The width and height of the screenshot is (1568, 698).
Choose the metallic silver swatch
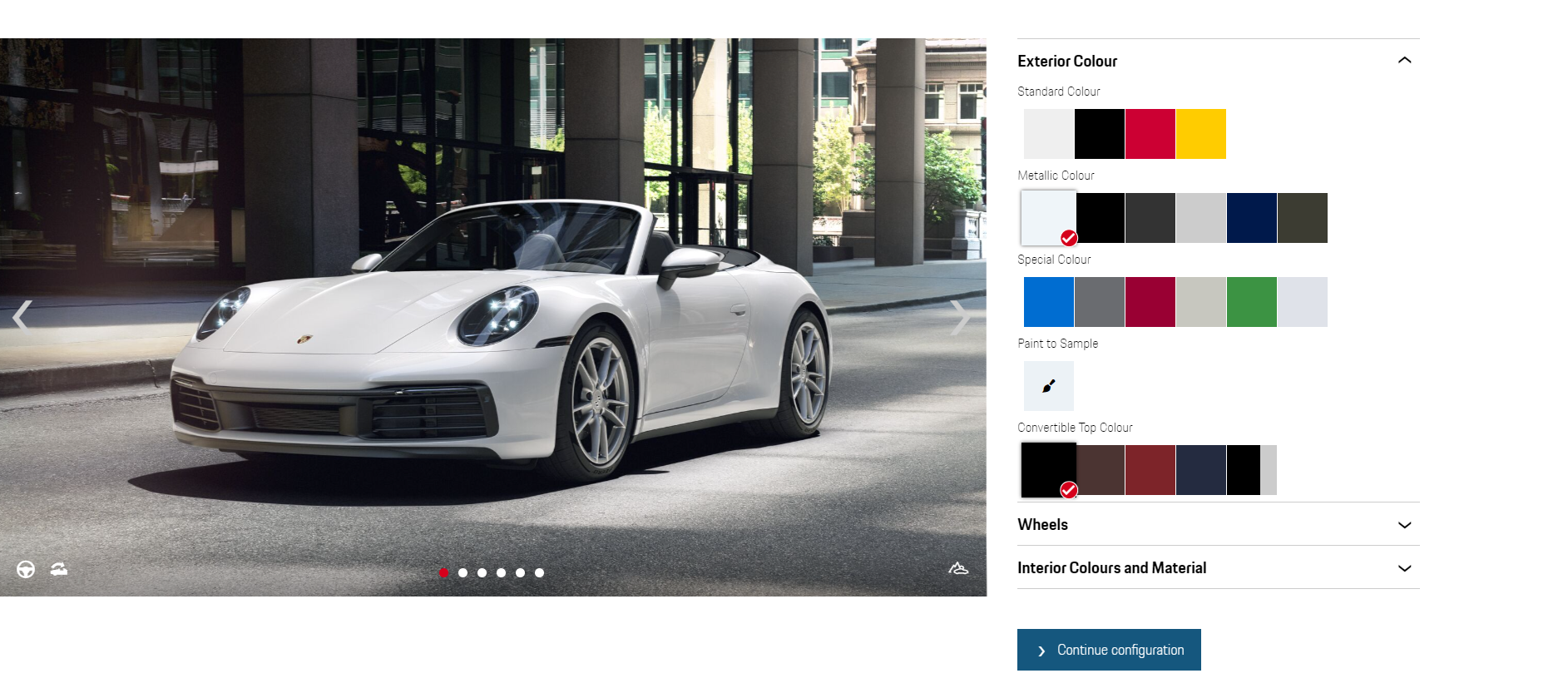click(x=1201, y=218)
